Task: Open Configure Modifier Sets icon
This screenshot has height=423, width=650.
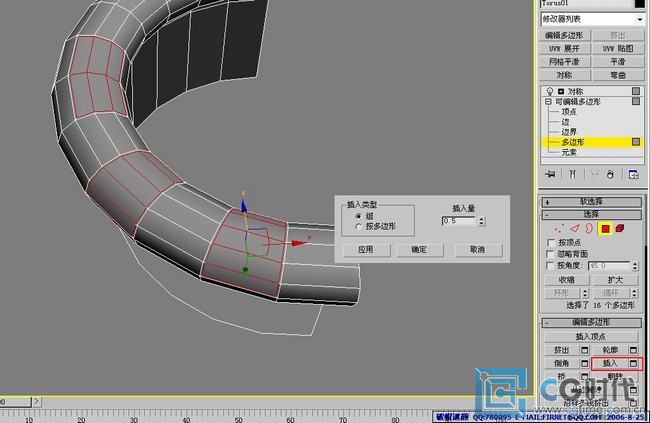Action: (x=633, y=174)
